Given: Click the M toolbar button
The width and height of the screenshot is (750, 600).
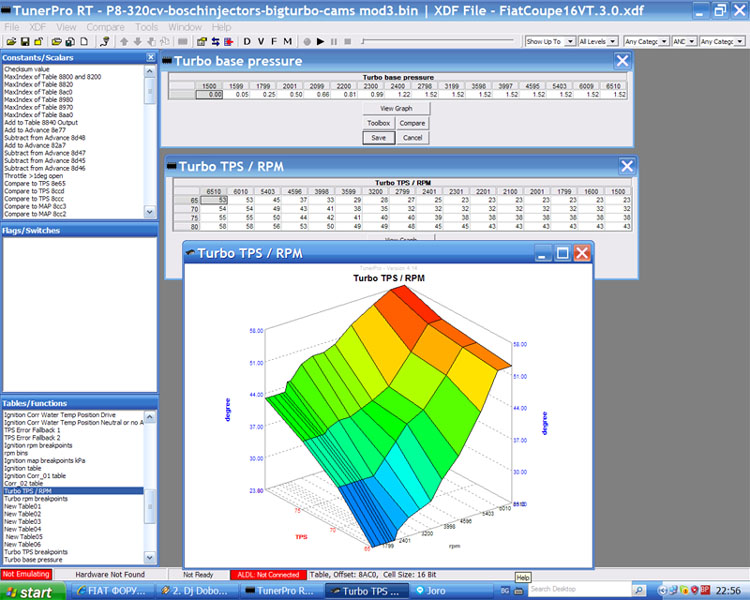Looking at the screenshot, I should tap(289, 41).
